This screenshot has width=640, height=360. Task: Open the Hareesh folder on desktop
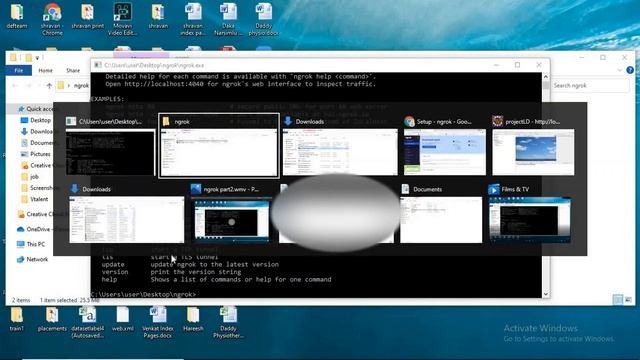click(193, 319)
